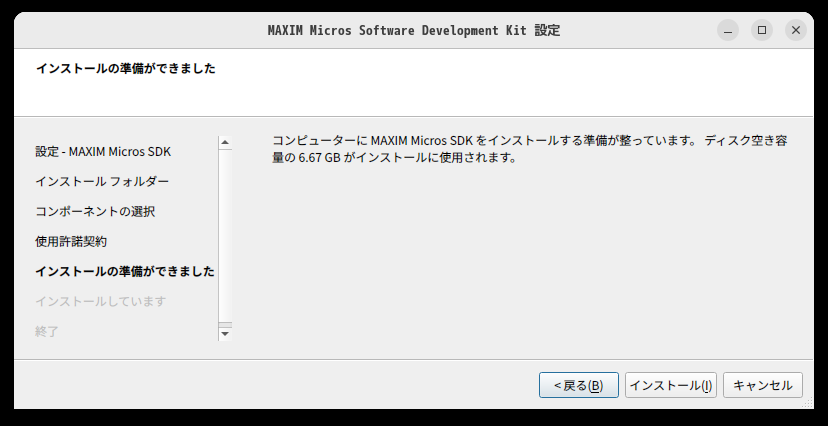Select the greyed 終了 step
This screenshot has height=426, width=828.
(46, 332)
